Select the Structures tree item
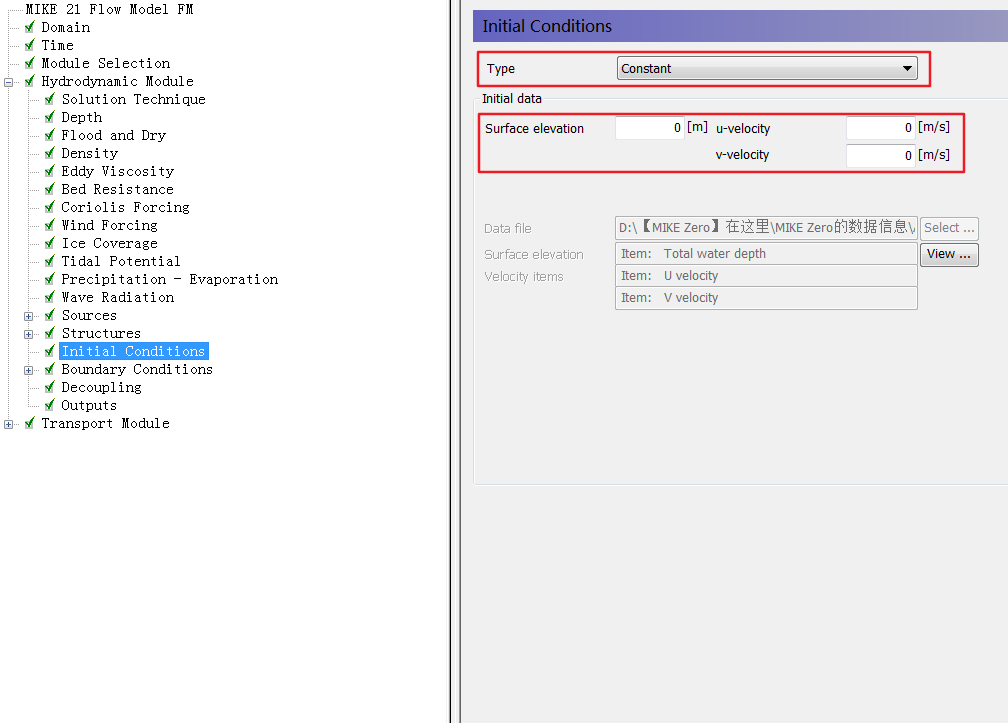Screen dimensions: 1008x723 tap(101, 333)
